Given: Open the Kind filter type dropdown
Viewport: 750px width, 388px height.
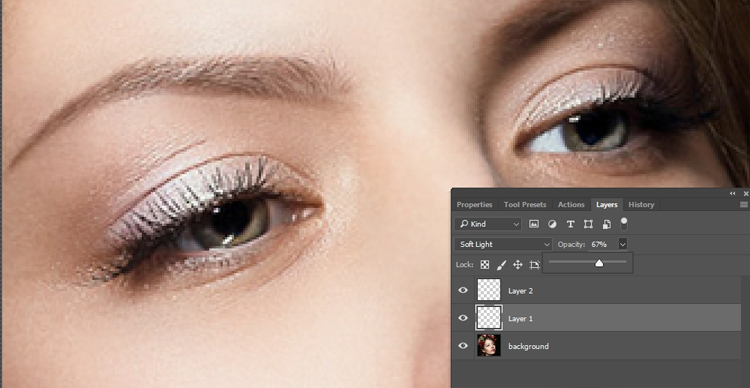Looking at the screenshot, I should (488, 224).
